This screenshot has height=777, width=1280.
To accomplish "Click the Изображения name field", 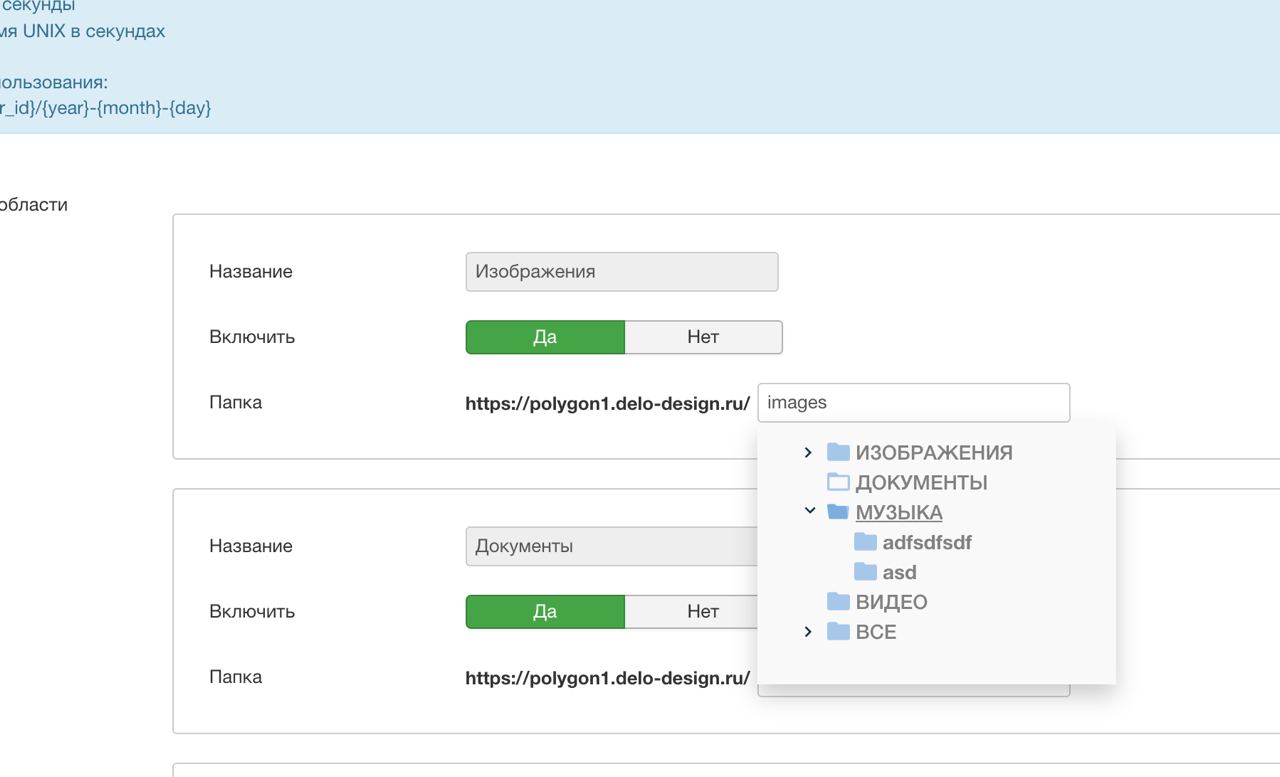I will [621, 272].
